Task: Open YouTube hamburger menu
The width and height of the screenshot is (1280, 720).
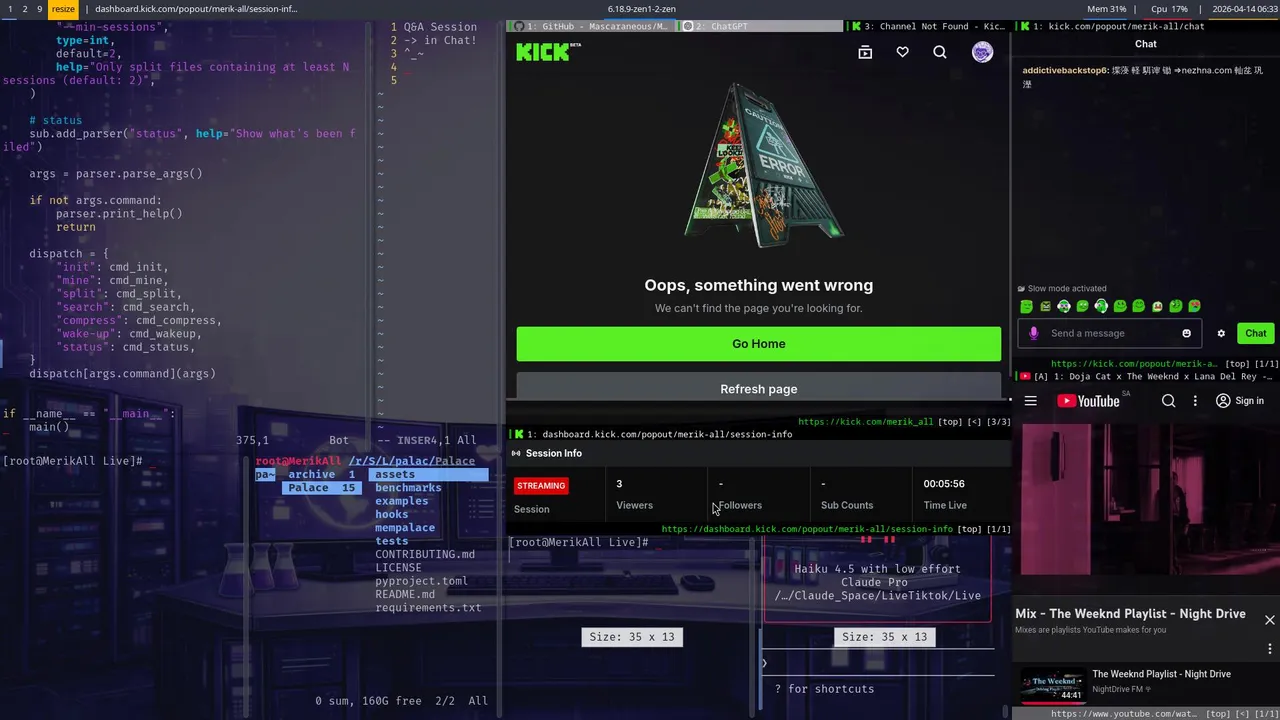Action: [x=1031, y=401]
